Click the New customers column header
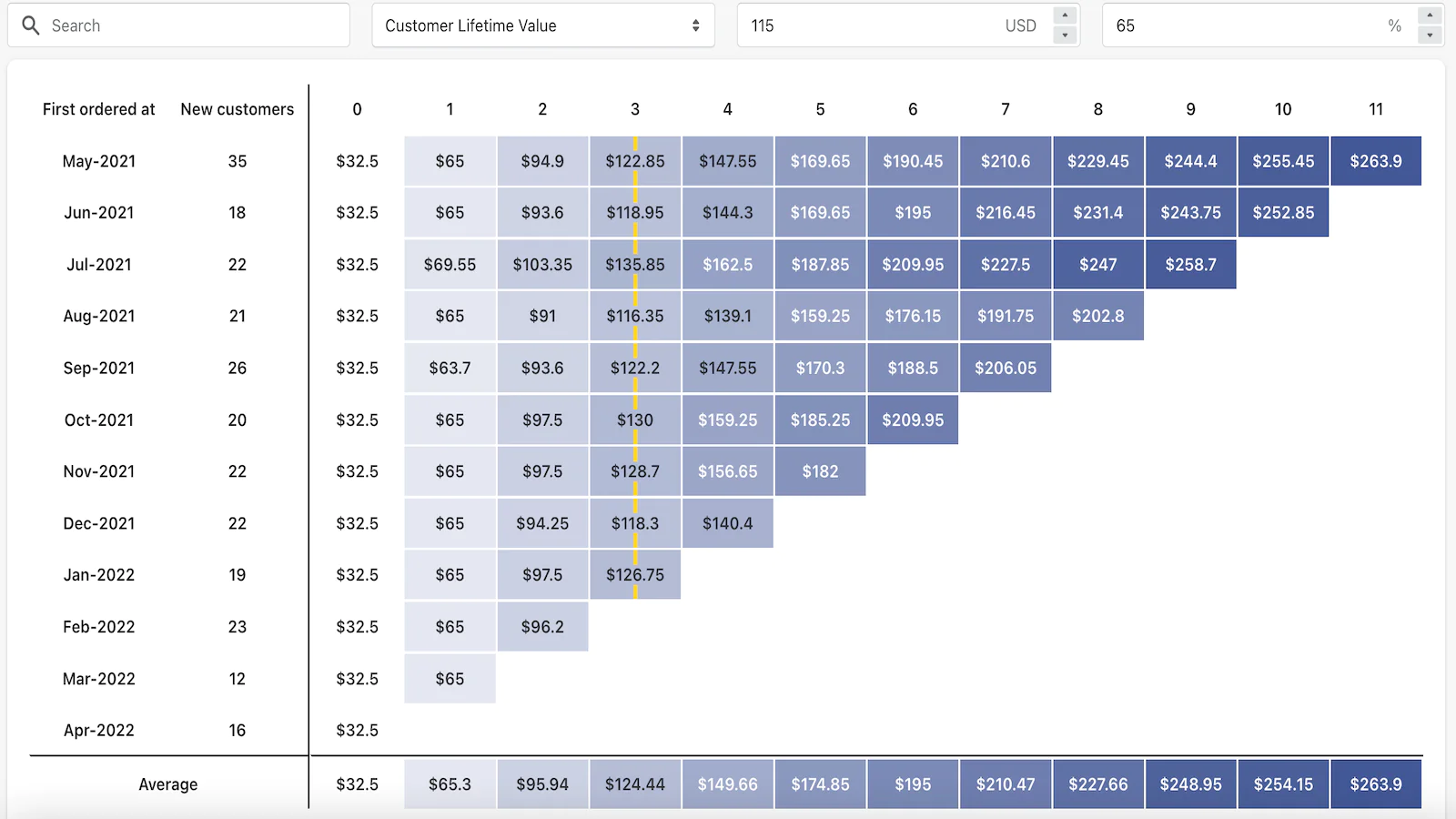Viewport: 1456px width, 819px height. click(x=237, y=109)
